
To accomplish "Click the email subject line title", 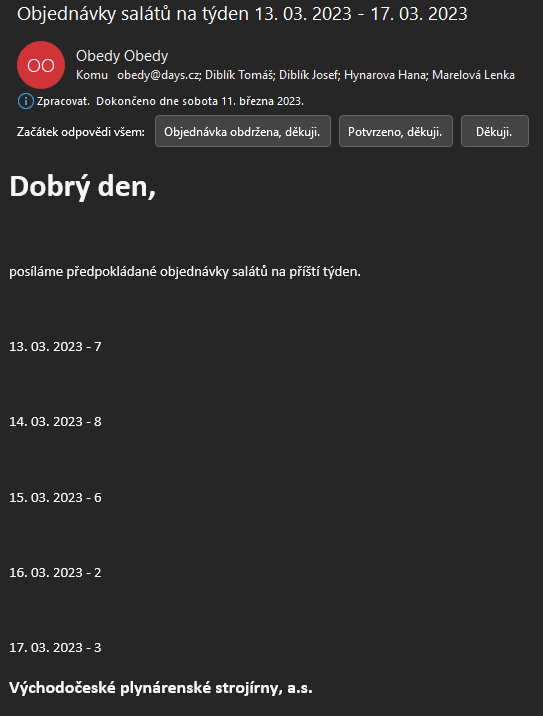I will [x=242, y=14].
